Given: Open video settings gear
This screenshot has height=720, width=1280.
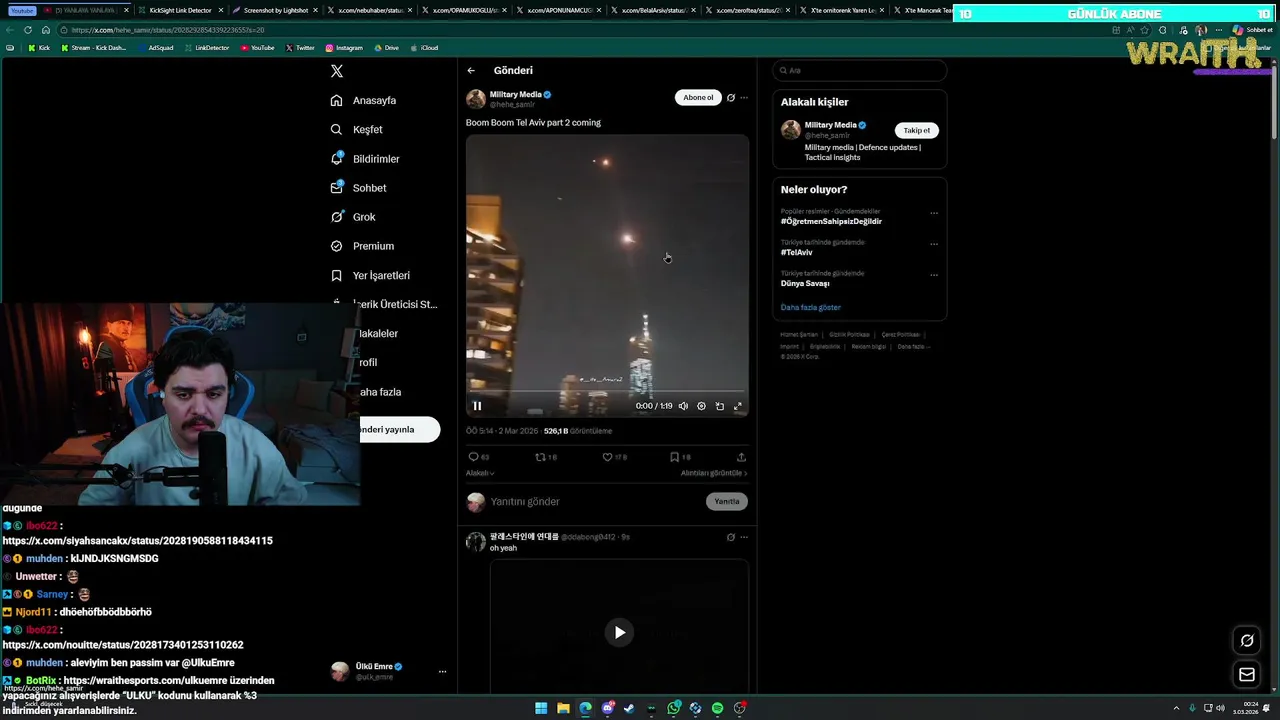Looking at the screenshot, I should 701,406.
